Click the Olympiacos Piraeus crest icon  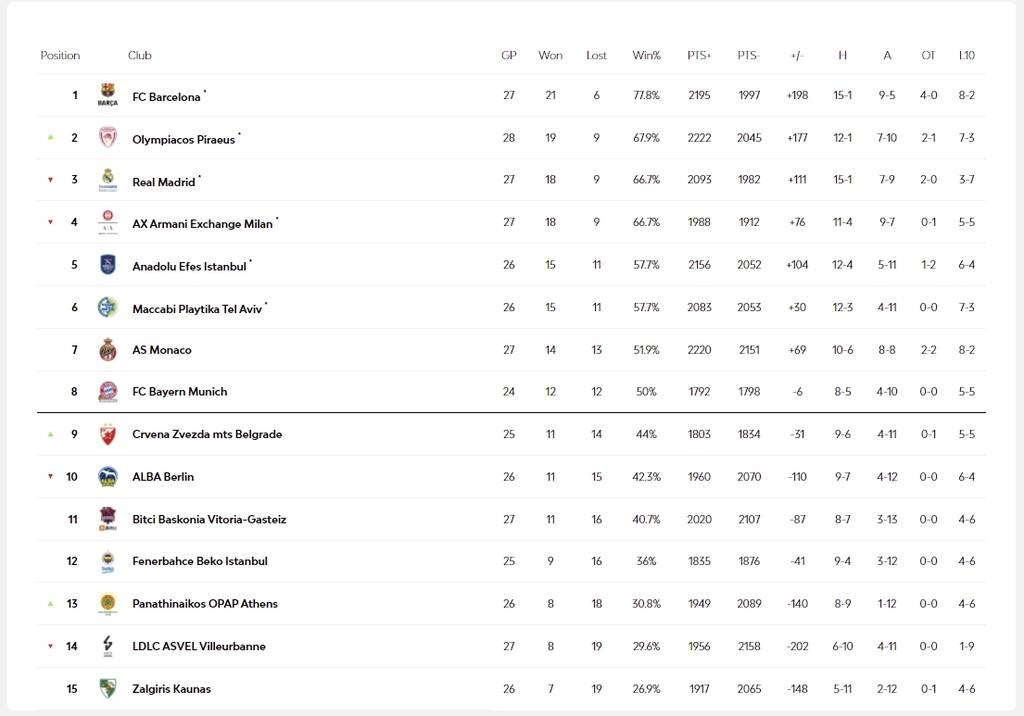pos(108,137)
